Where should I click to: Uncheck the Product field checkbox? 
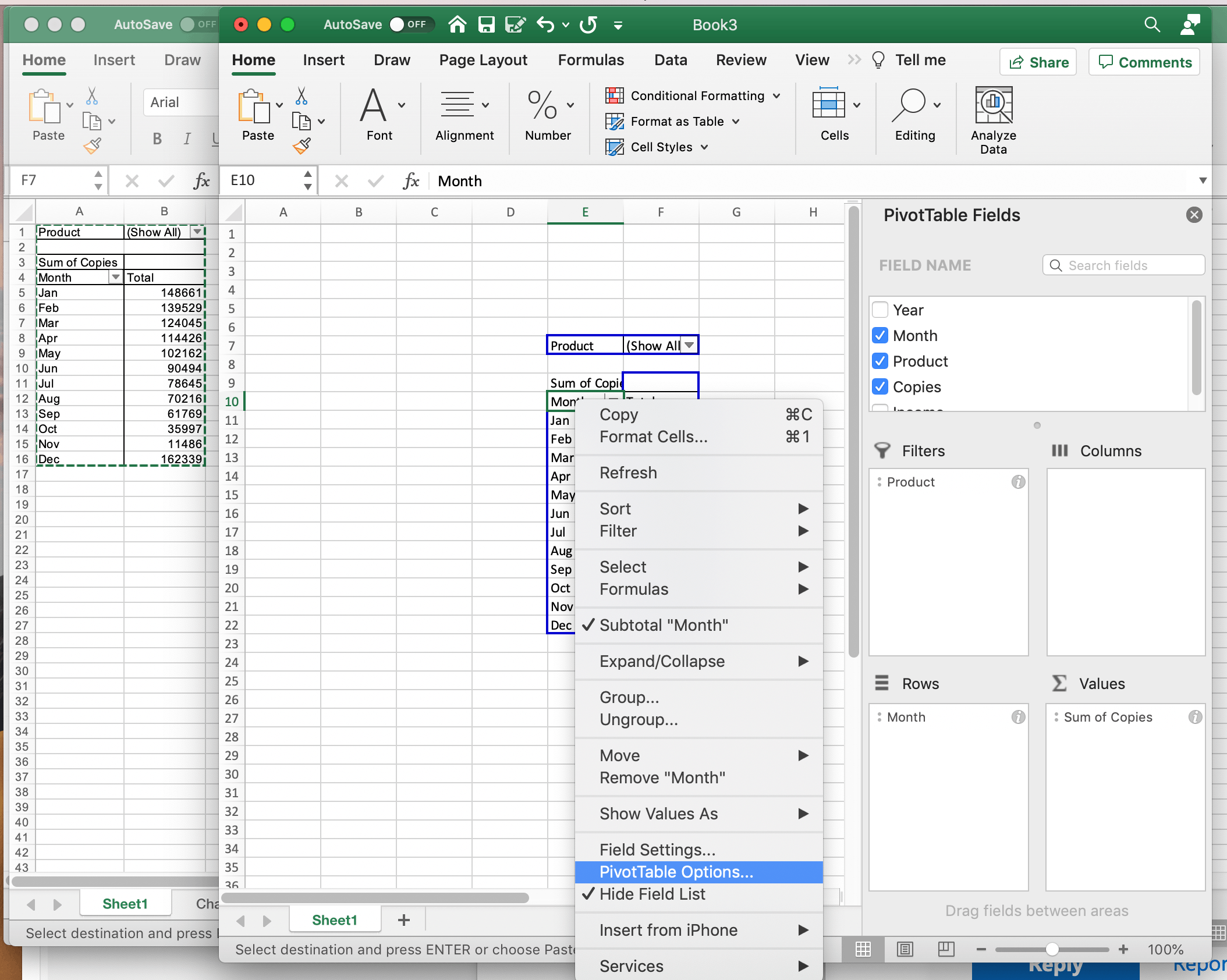coord(880,361)
